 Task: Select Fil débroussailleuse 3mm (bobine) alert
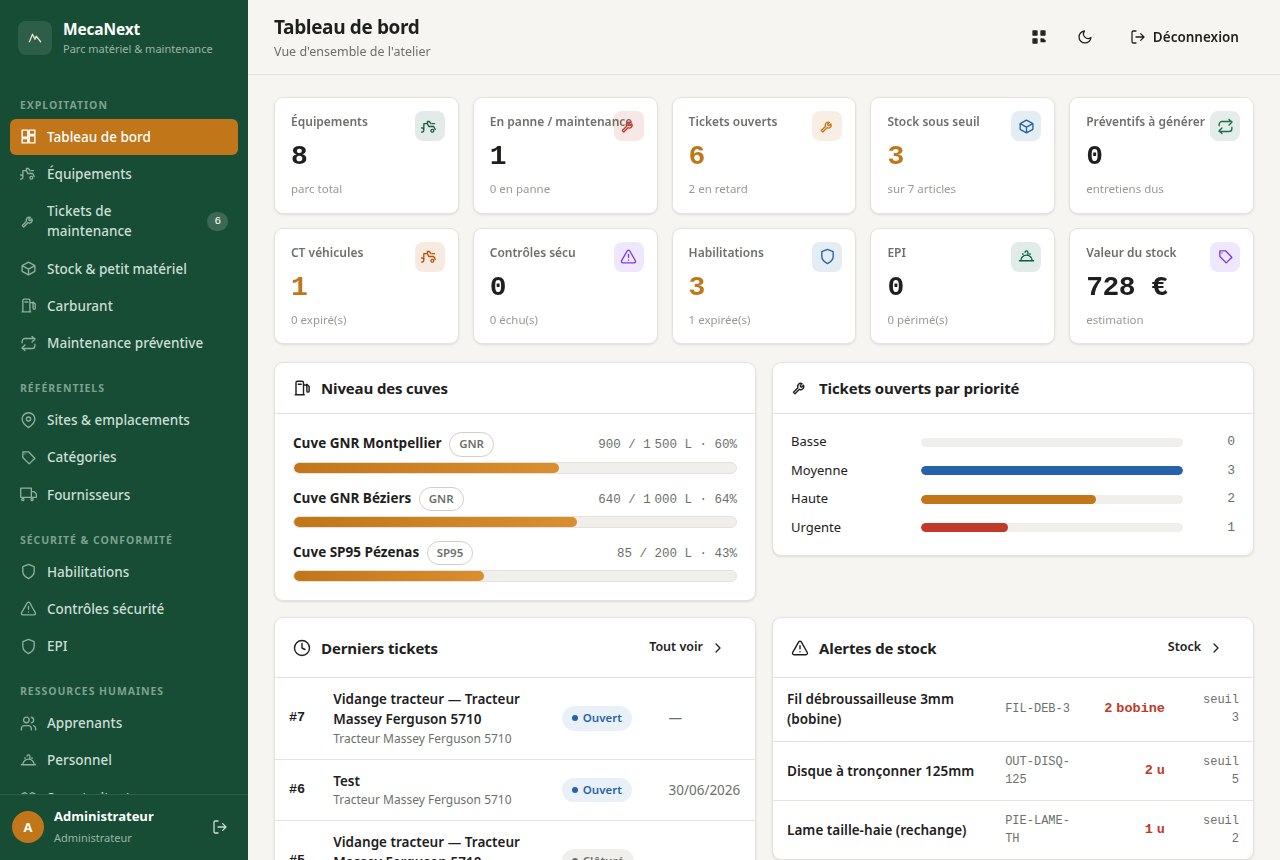tap(1013, 709)
